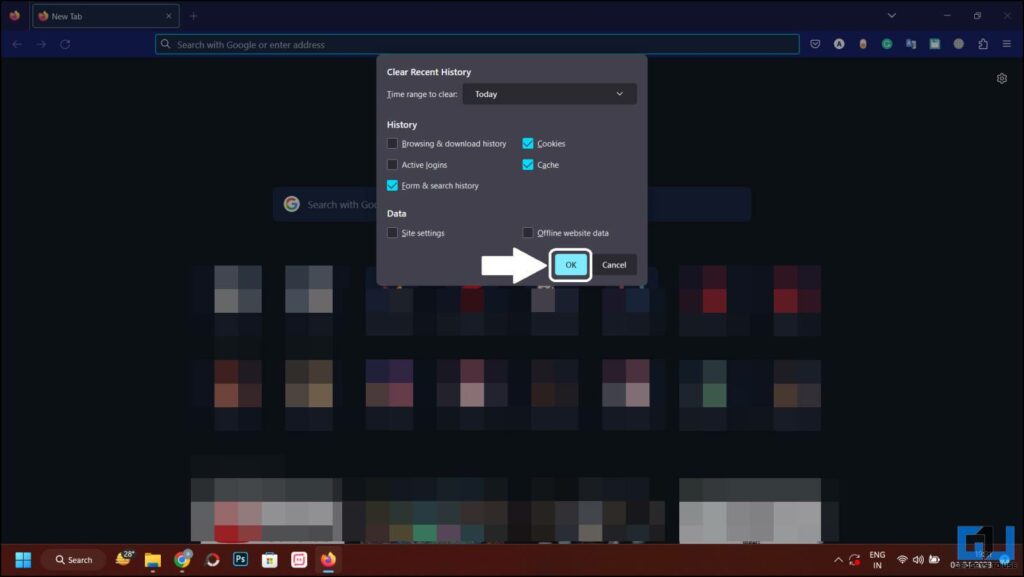1024x577 pixels.
Task: Open the Time range to clear dropdown
Action: [549, 93]
